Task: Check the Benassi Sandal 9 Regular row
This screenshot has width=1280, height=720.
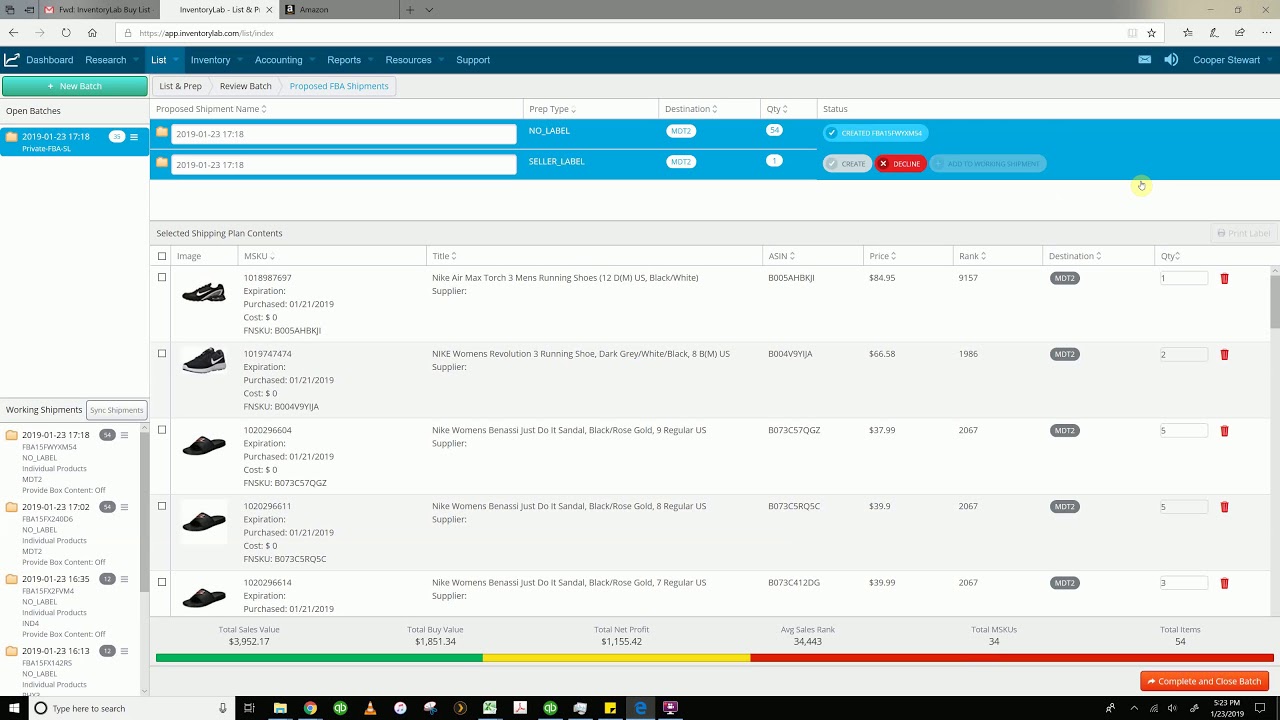Action: point(162,430)
